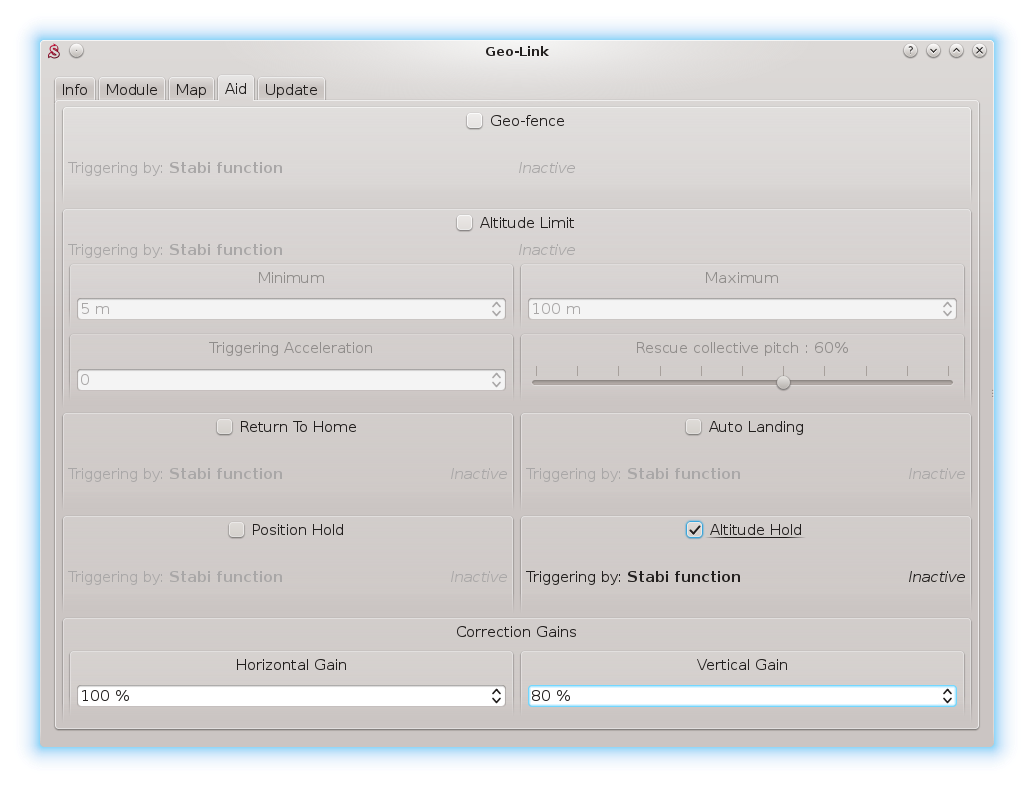Go to the Update tab
The height and width of the screenshot is (787, 1034).
291,90
